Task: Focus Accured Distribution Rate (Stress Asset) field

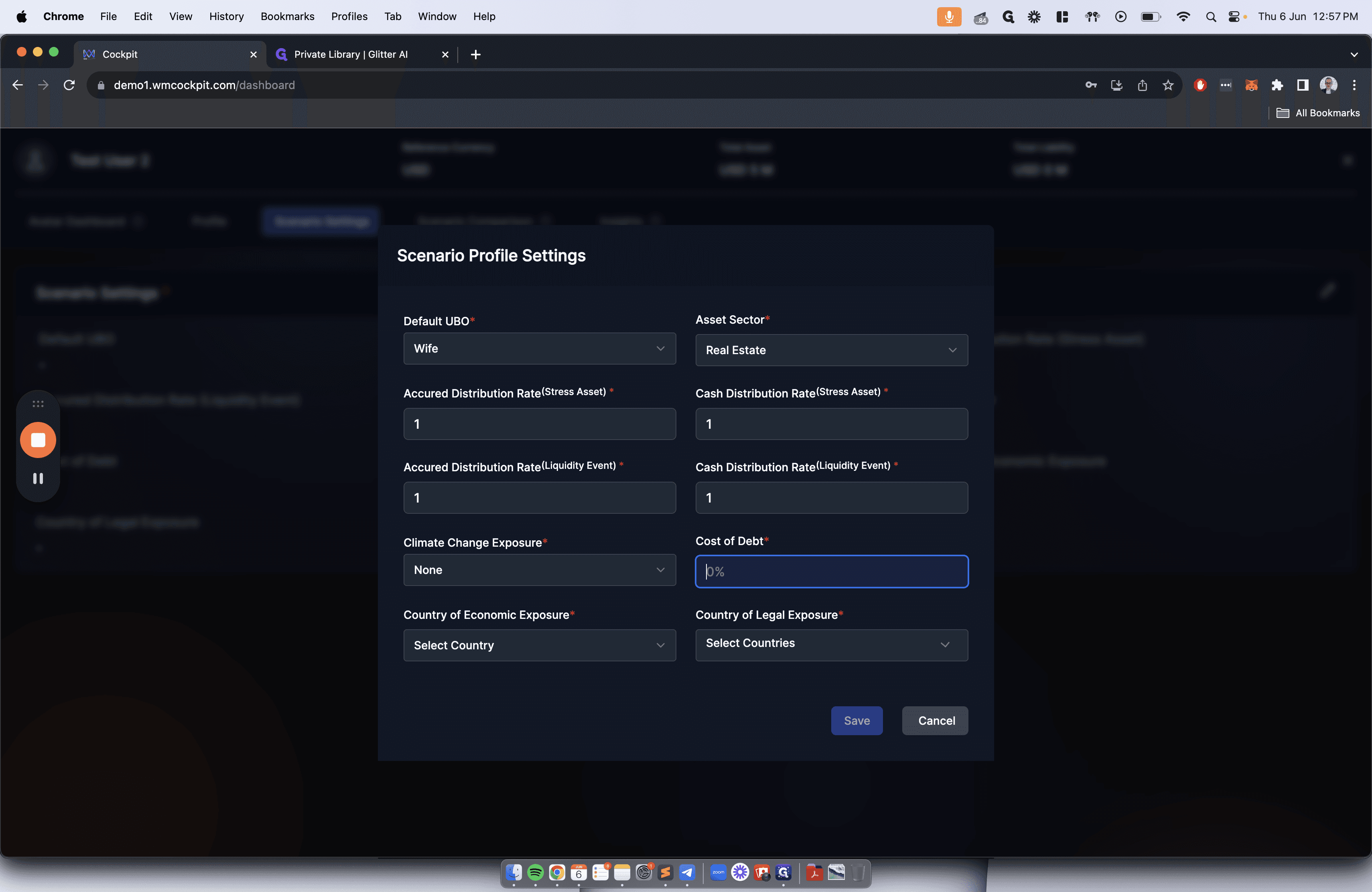Action: point(540,424)
